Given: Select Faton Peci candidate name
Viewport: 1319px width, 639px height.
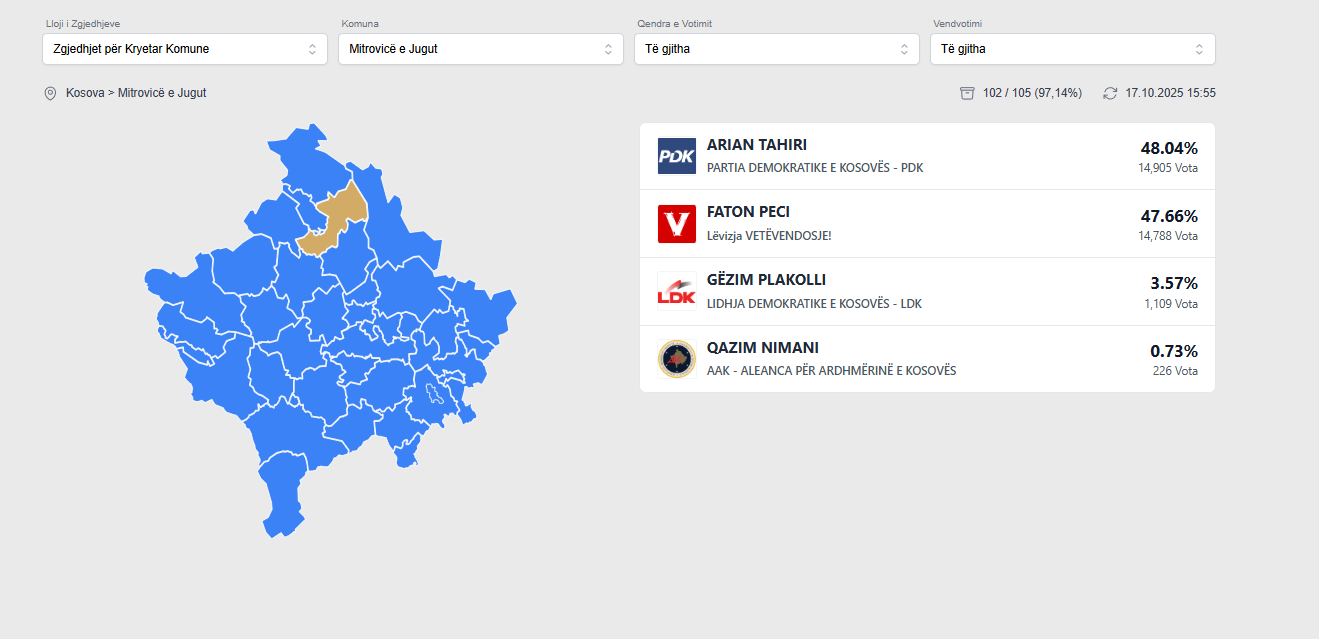Looking at the screenshot, I should click(748, 212).
